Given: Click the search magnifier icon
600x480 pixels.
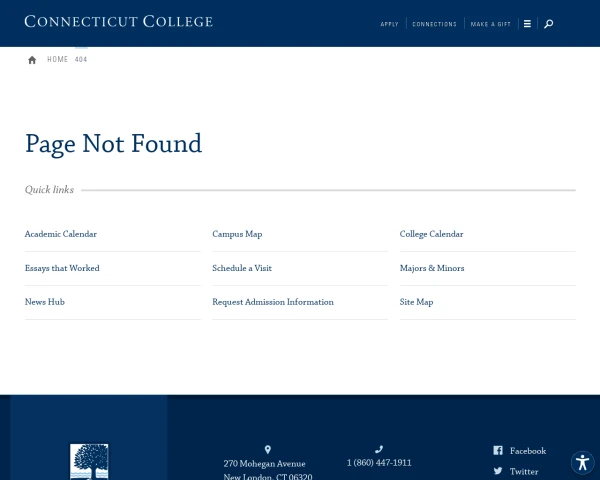Looking at the screenshot, I should coord(548,24).
